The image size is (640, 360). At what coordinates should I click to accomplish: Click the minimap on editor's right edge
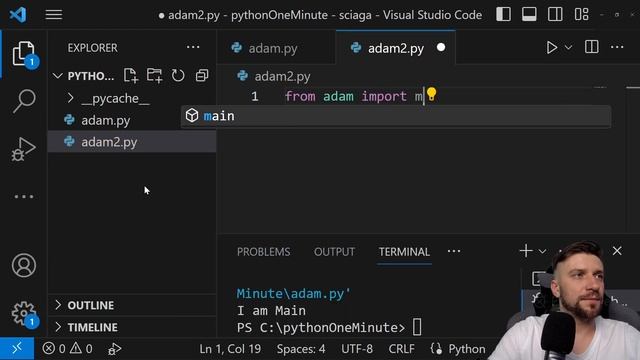click(x=632, y=159)
